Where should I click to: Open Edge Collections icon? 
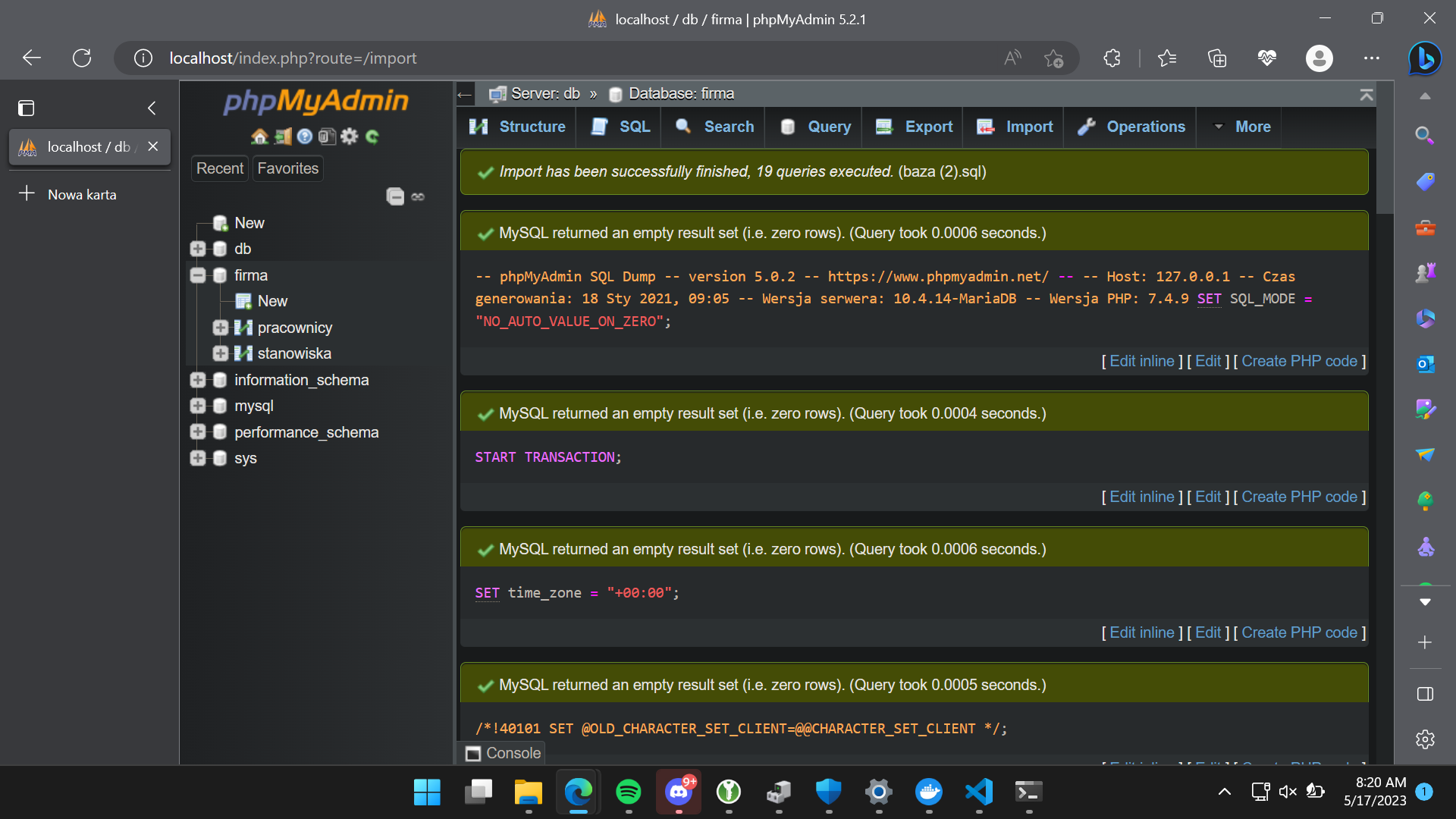(1217, 58)
